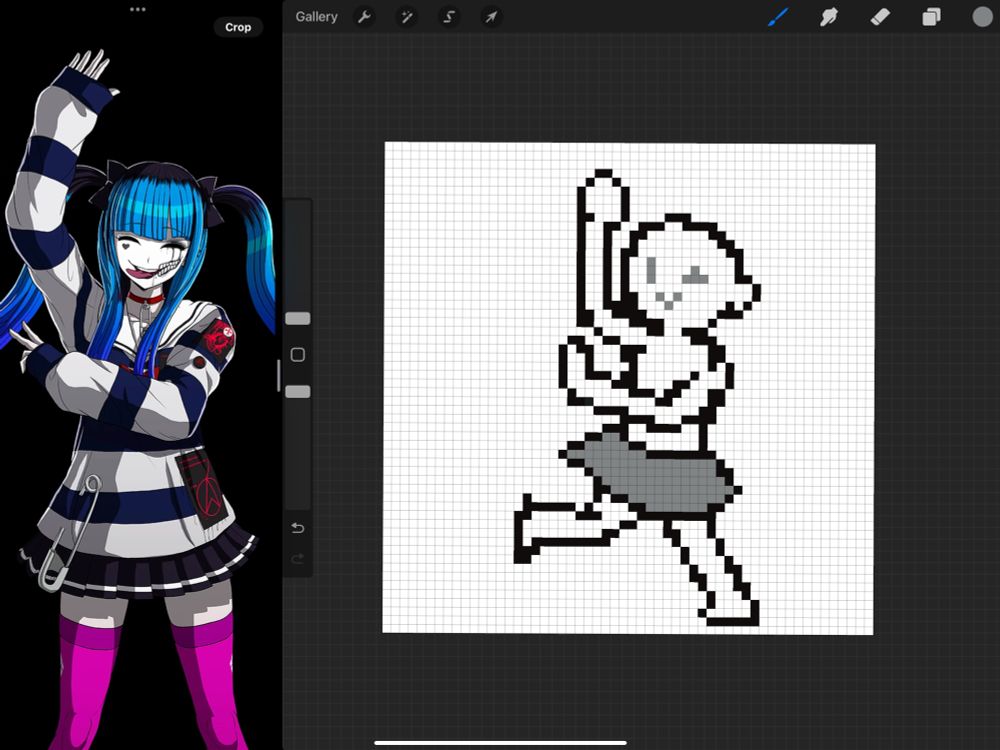Tap the pixel art canvas
The image size is (1000, 750).
click(629, 388)
